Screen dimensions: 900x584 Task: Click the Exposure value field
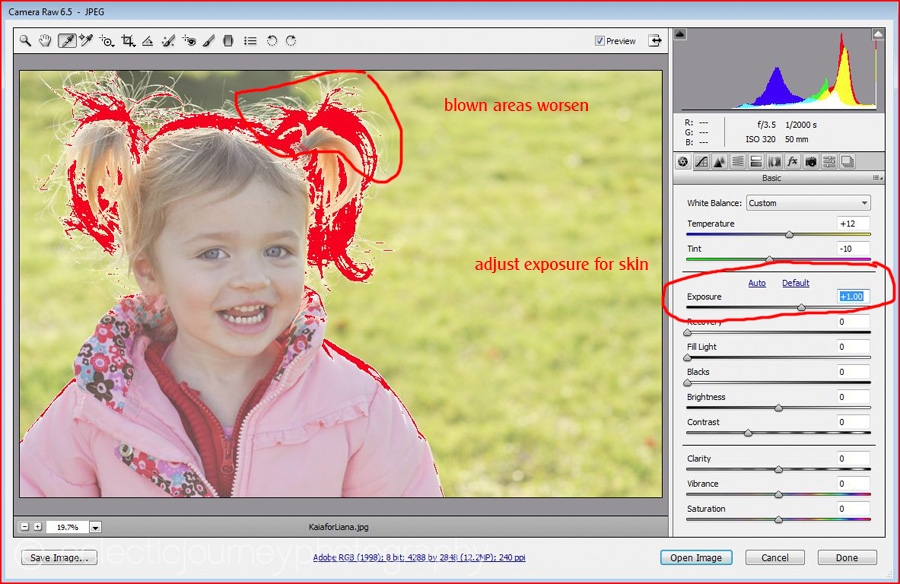pyautogui.click(x=853, y=297)
